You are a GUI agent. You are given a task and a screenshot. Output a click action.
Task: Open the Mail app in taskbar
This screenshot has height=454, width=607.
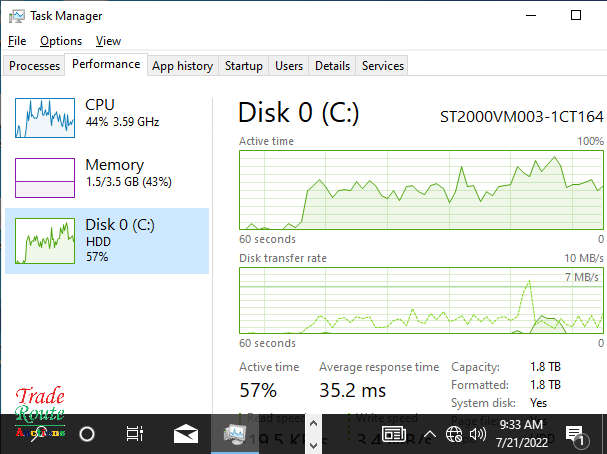pyautogui.click(x=185, y=434)
